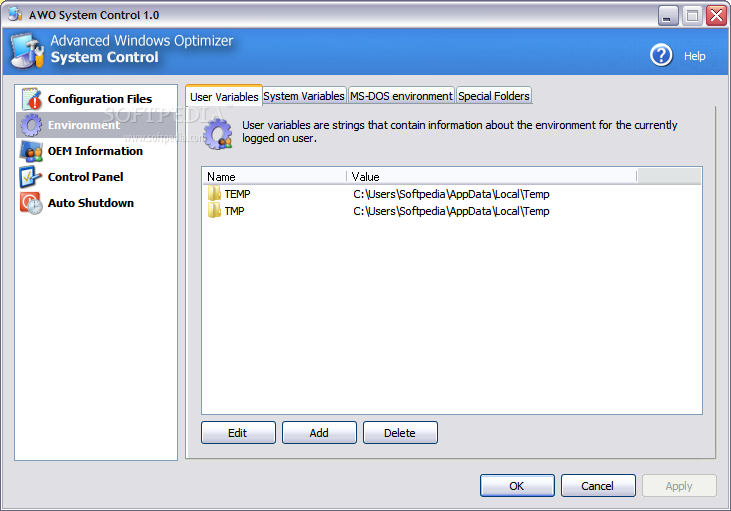
Task: Click the System Control header logo icon
Action: [x=27, y=51]
